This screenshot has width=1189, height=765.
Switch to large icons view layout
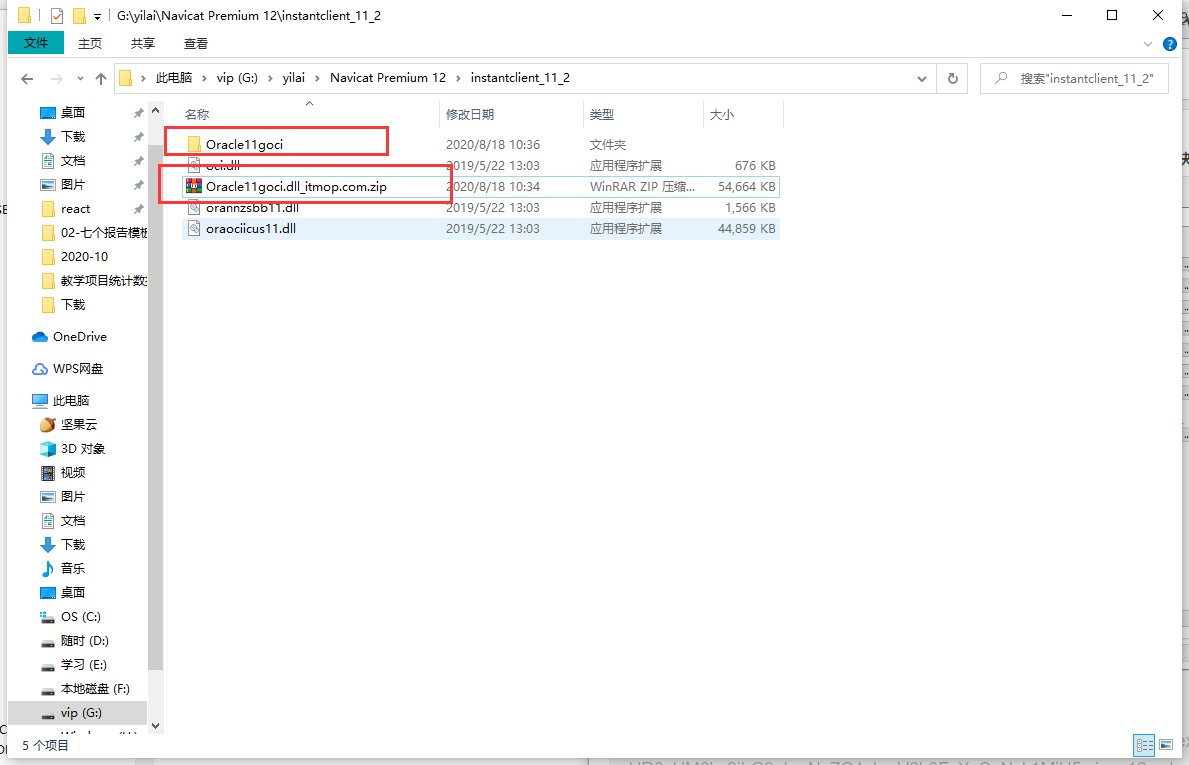(1166, 745)
